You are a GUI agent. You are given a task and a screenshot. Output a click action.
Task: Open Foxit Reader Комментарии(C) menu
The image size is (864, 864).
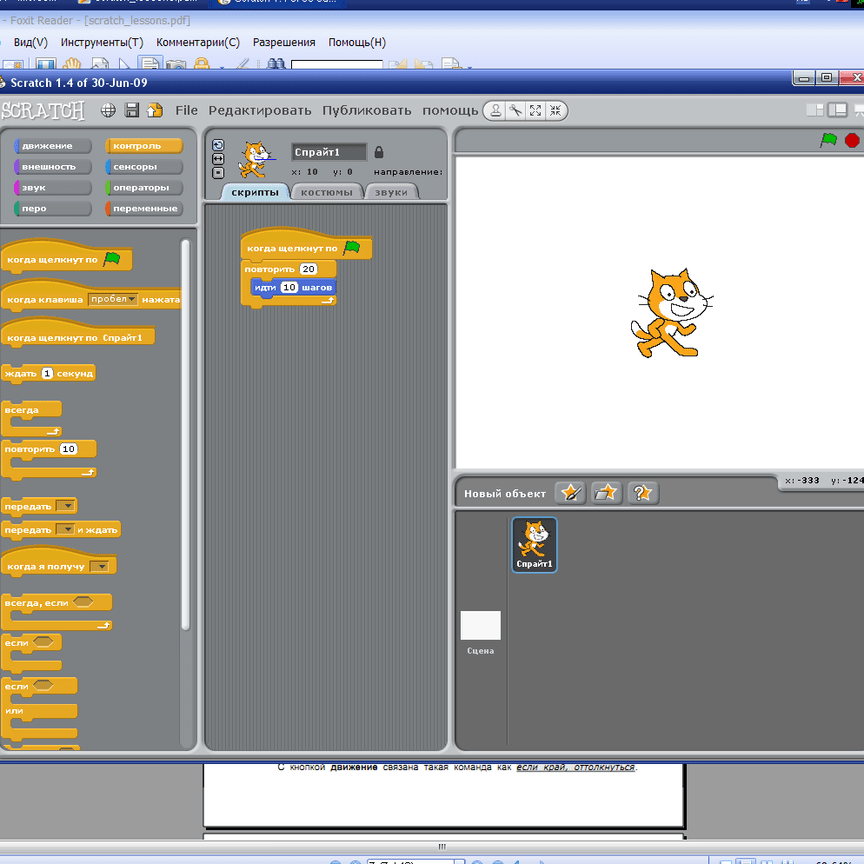(x=198, y=42)
